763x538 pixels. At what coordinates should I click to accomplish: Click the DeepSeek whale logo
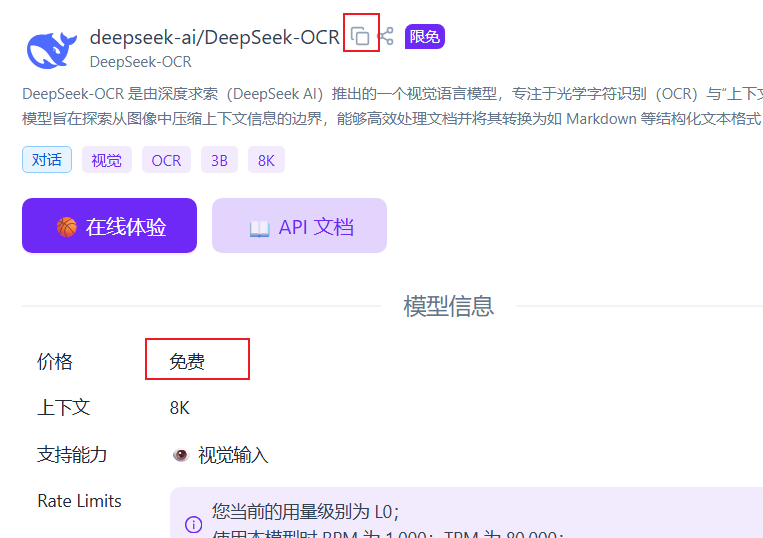pyautogui.click(x=51, y=49)
